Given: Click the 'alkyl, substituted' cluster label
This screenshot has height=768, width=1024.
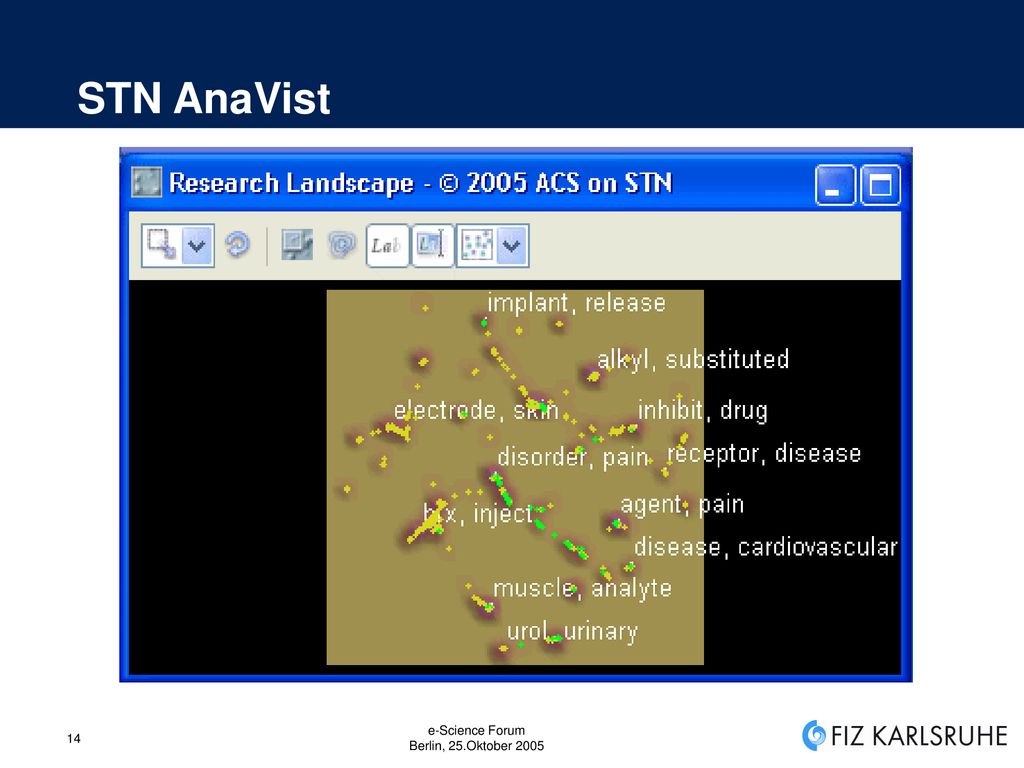Looking at the screenshot, I should point(694,359).
